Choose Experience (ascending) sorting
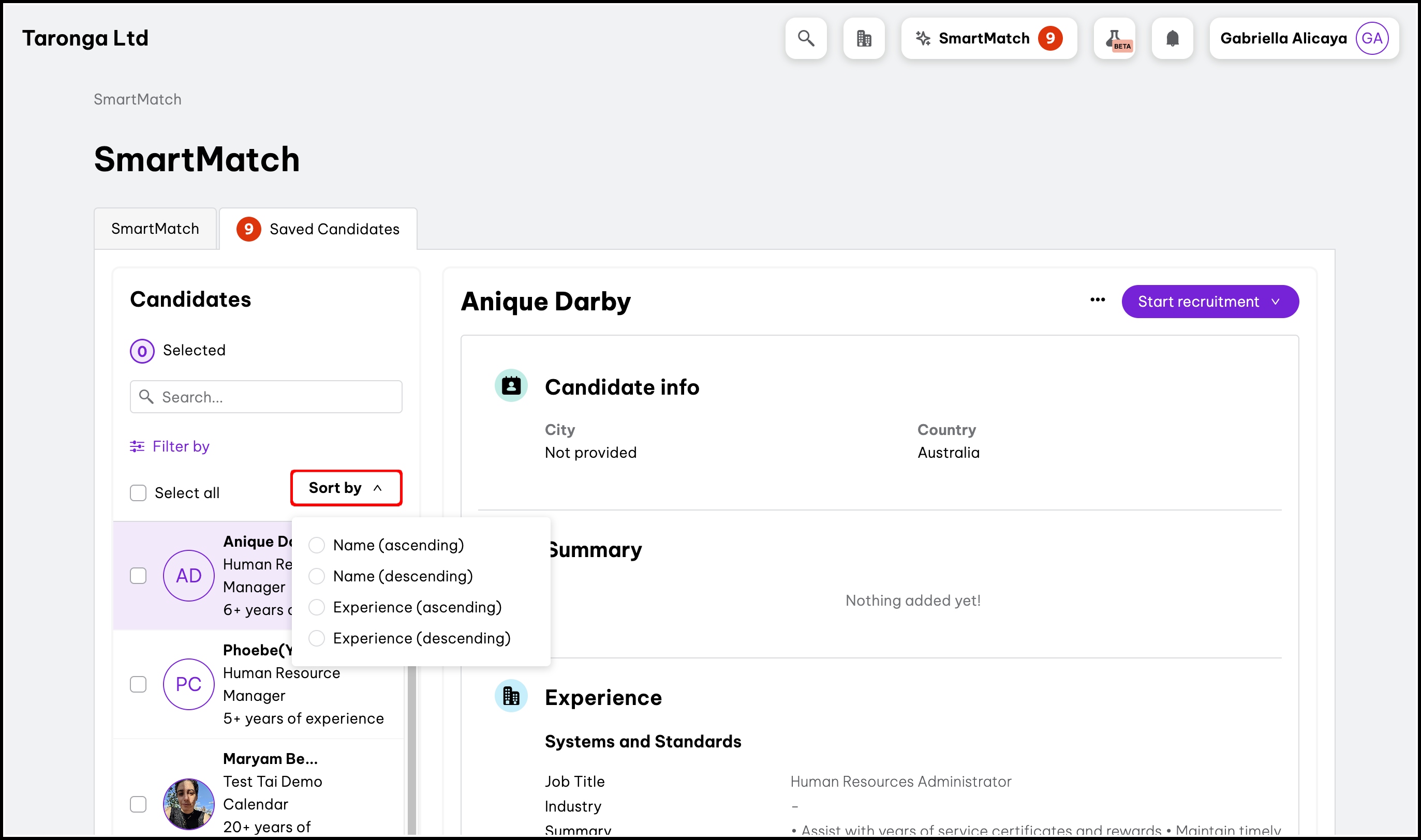1421x840 pixels. (x=405, y=607)
